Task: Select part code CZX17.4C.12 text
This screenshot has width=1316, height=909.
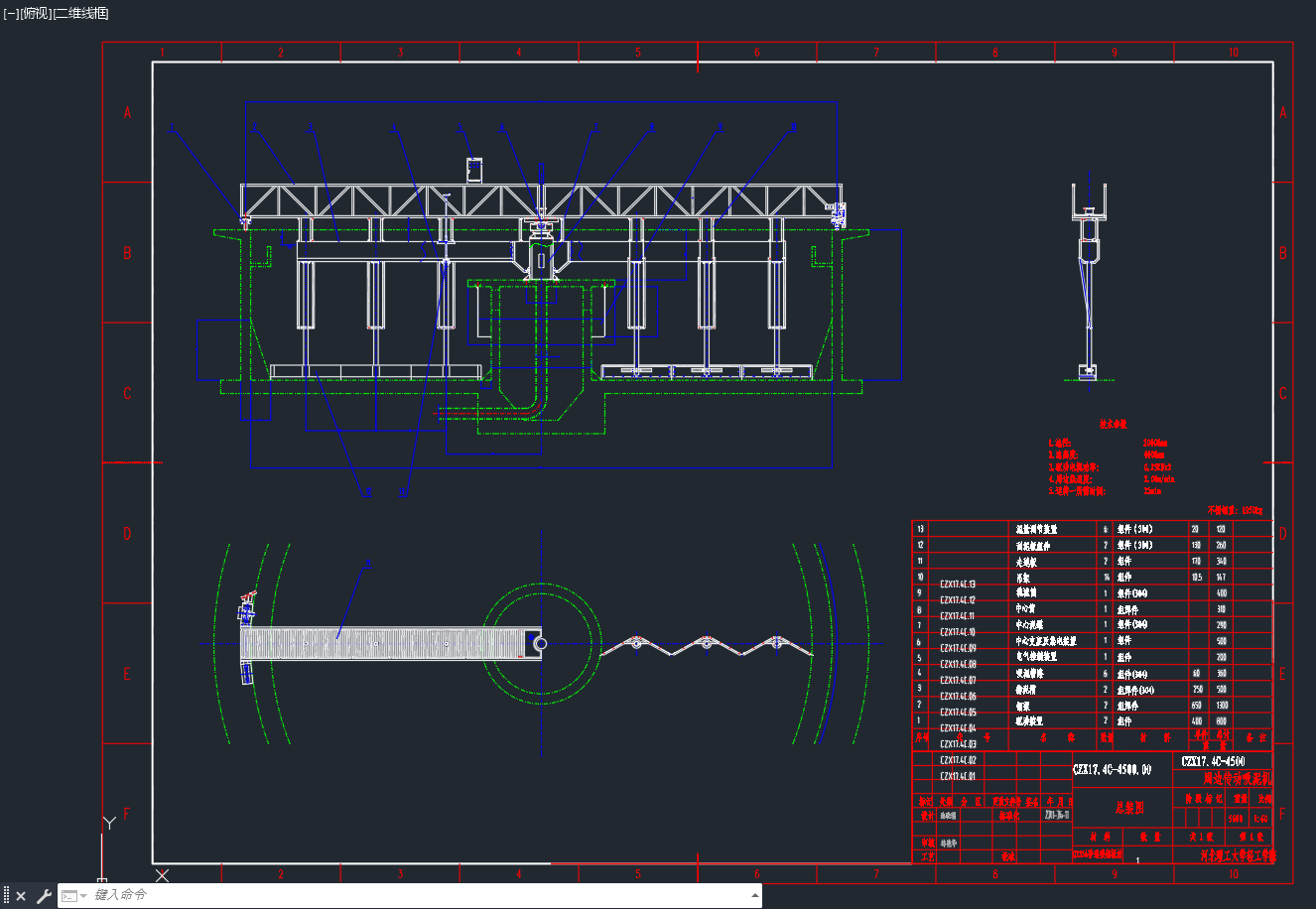Action: click(x=958, y=600)
